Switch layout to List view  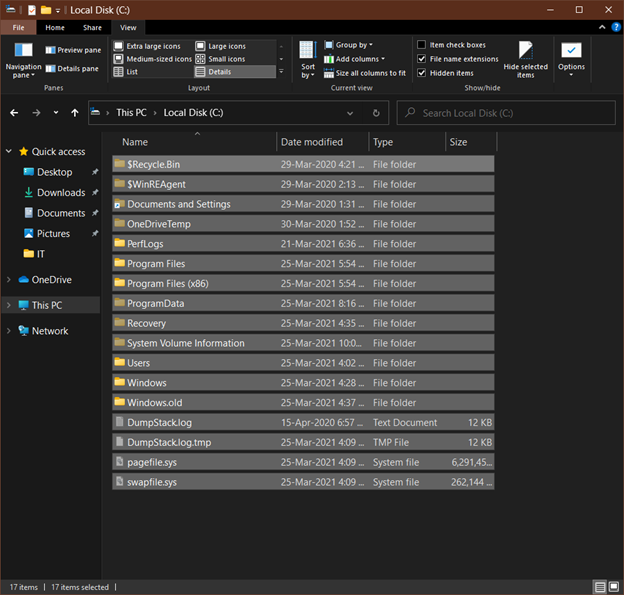click(126, 72)
